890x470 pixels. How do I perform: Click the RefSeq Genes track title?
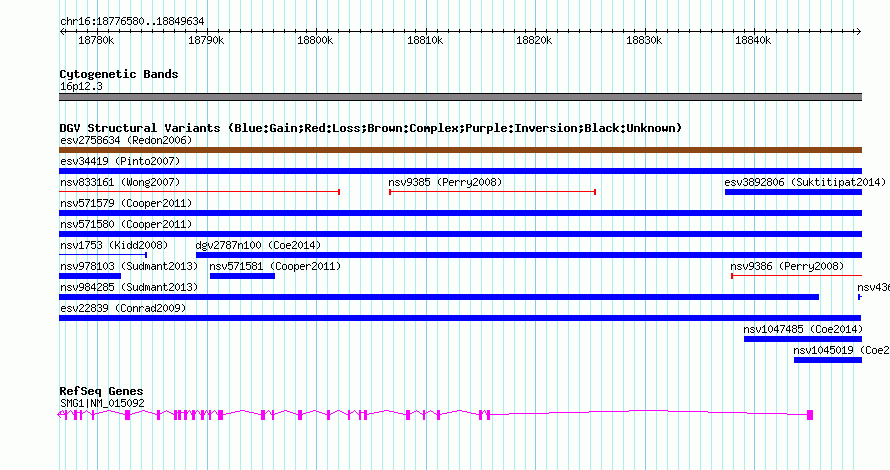101,391
